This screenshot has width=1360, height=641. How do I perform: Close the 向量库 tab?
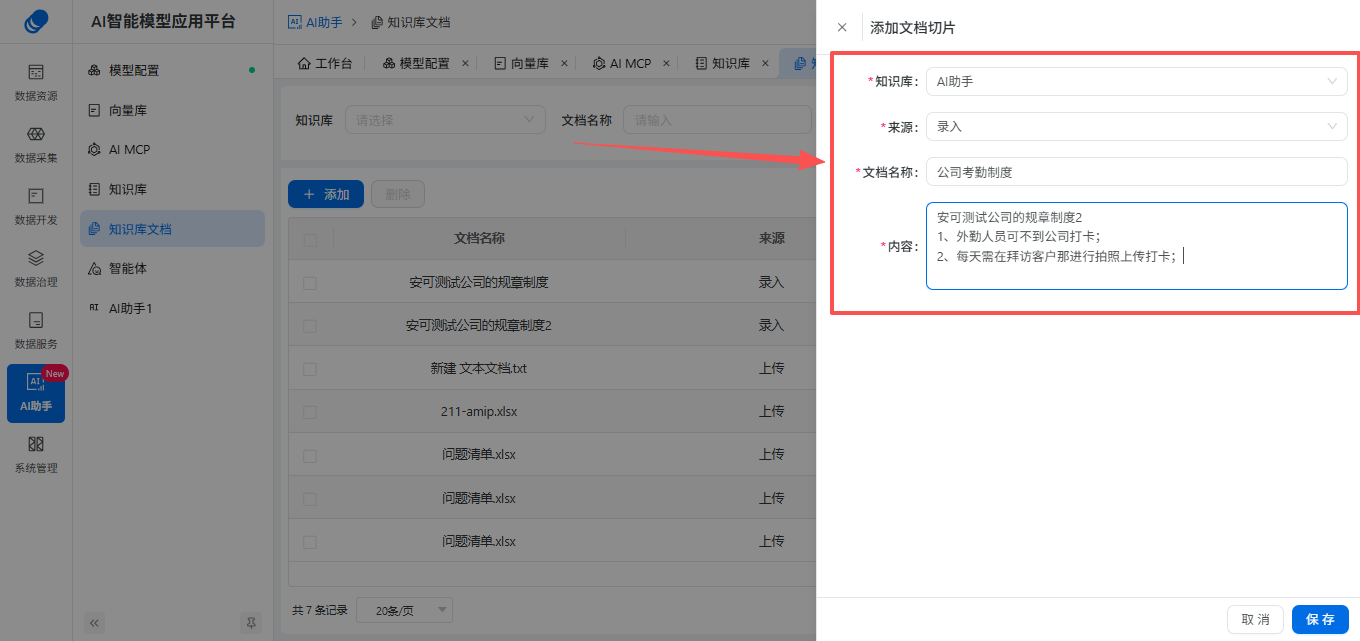click(564, 63)
